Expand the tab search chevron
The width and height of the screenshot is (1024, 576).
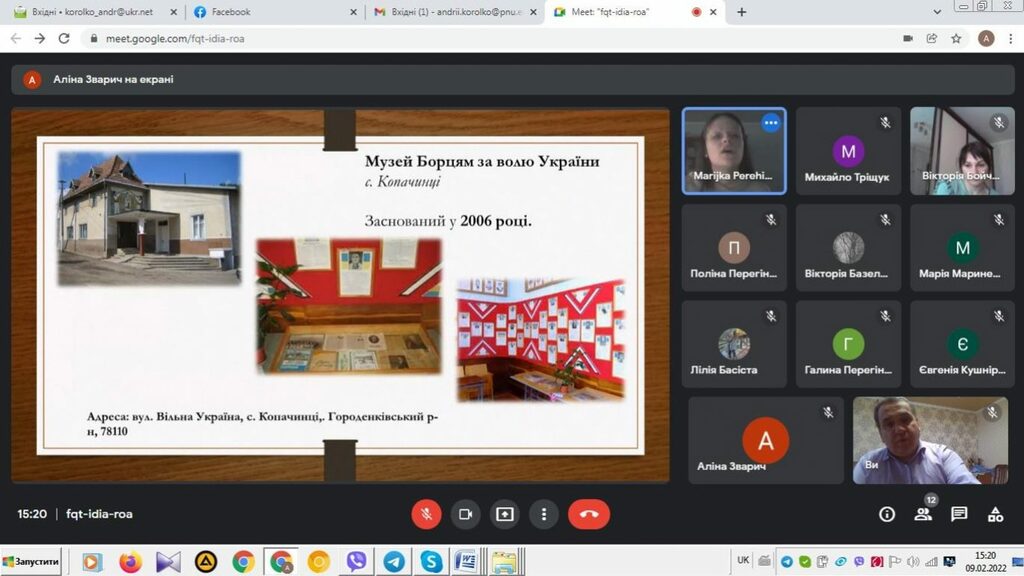pyautogui.click(x=936, y=12)
